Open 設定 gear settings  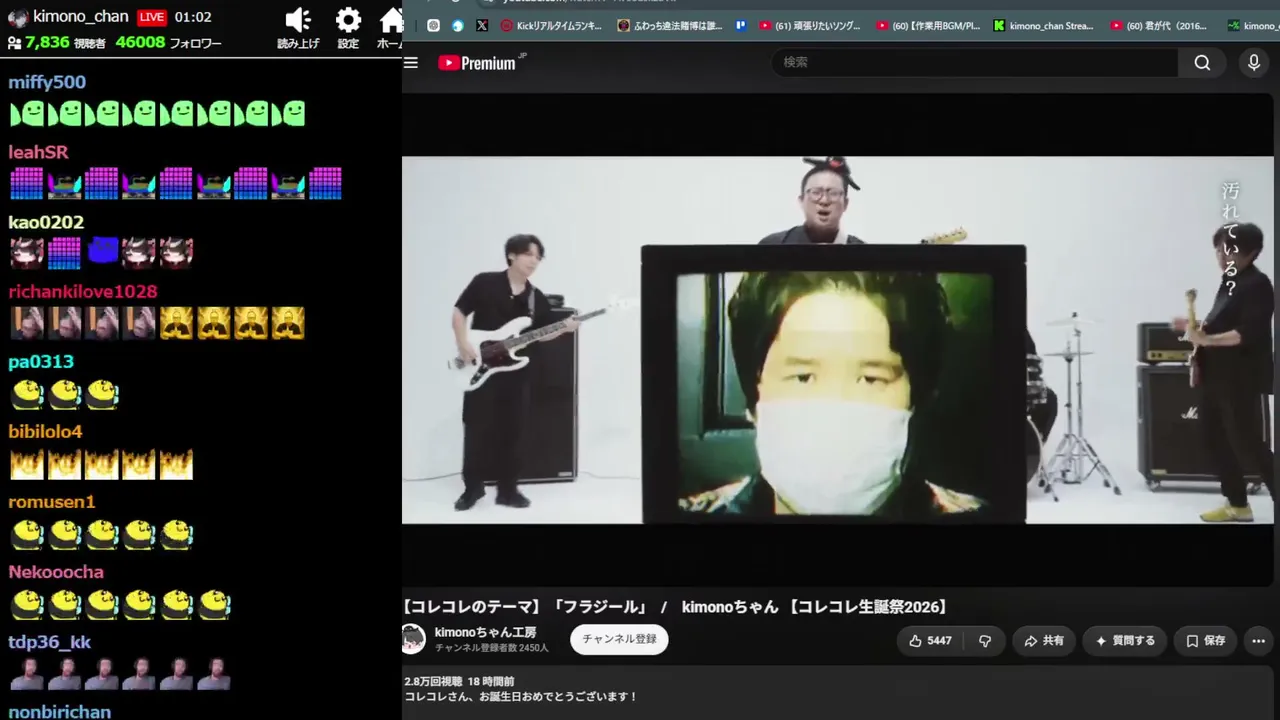pos(348,20)
